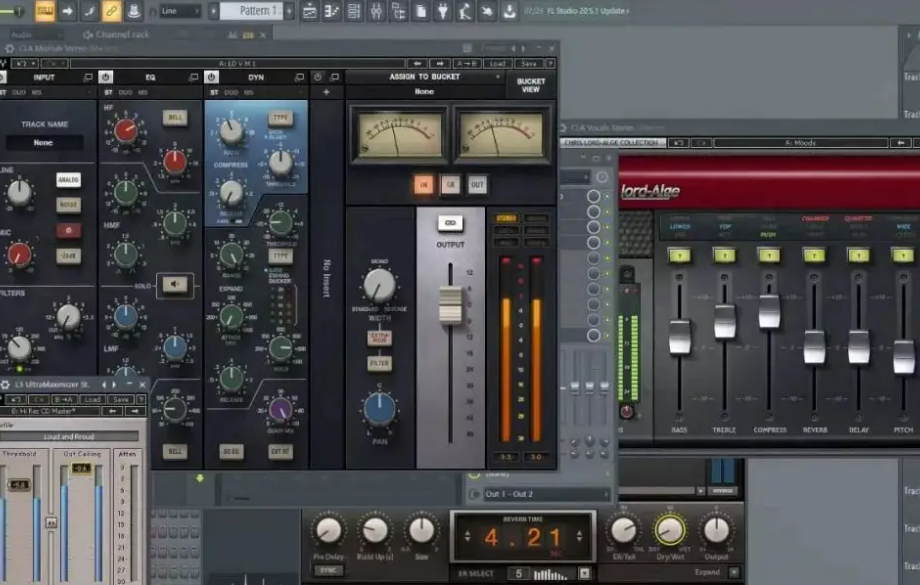Click the download arrow icon in FL Studio toolbar
The height and width of the screenshot is (585, 920).
pos(509,11)
